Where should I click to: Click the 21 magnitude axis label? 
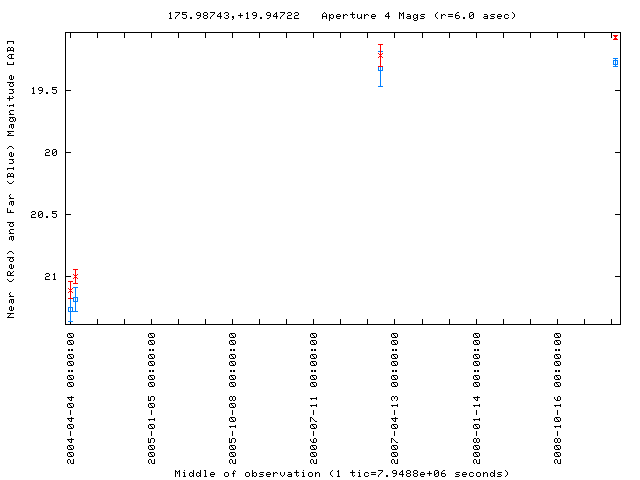click(x=51, y=277)
